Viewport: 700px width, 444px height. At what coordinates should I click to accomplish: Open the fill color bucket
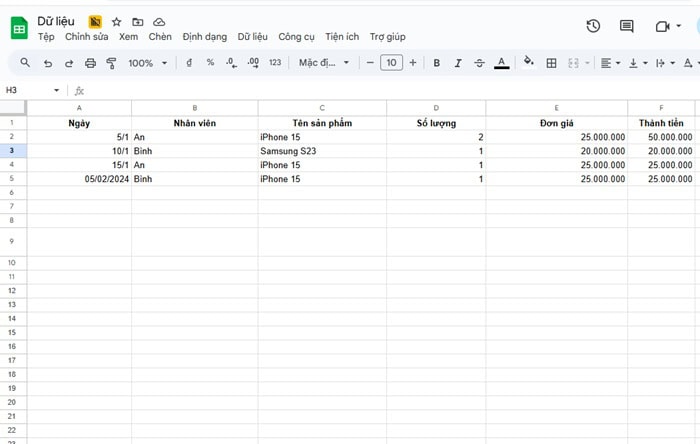(x=529, y=63)
